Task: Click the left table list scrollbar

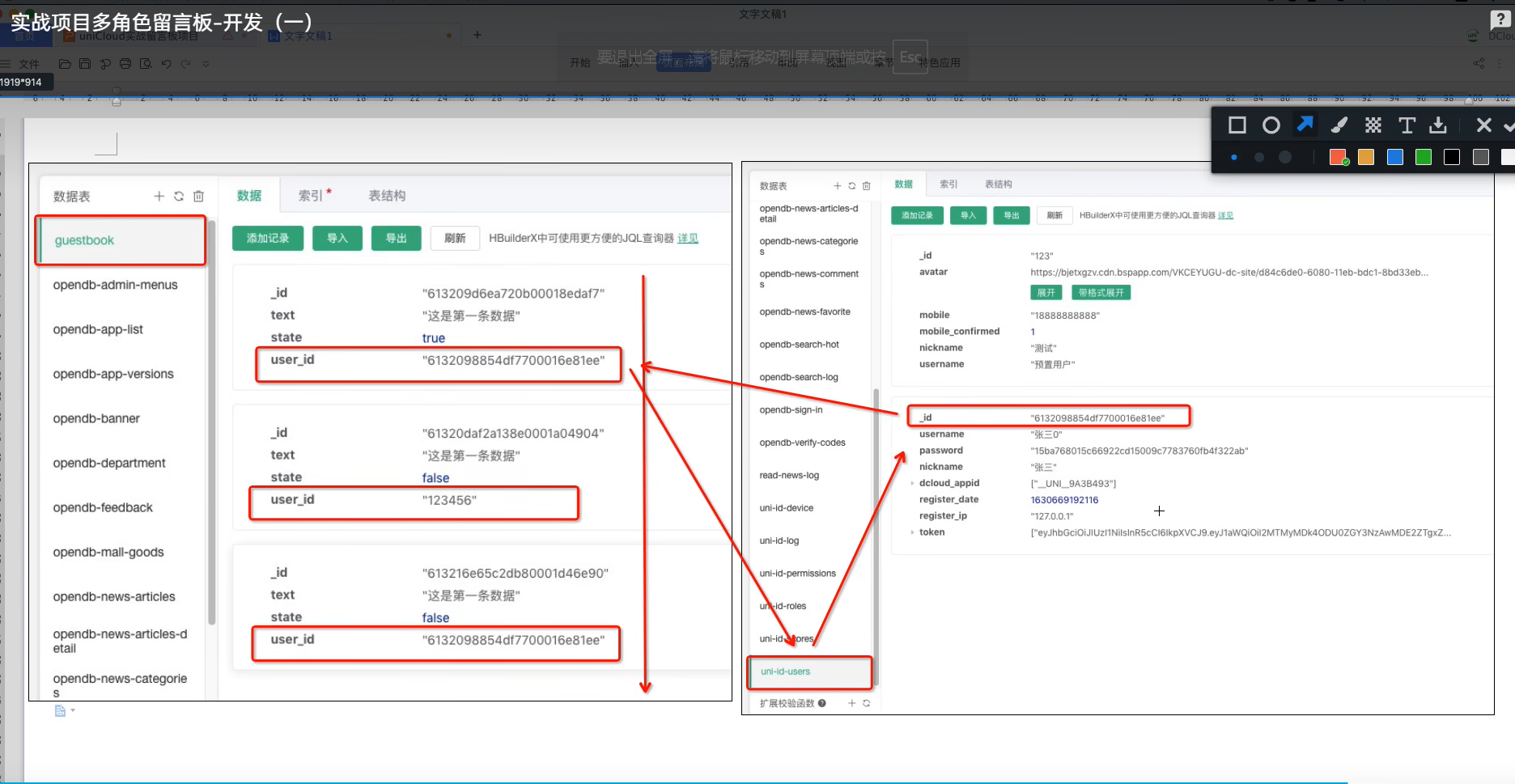Action: pos(211,421)
